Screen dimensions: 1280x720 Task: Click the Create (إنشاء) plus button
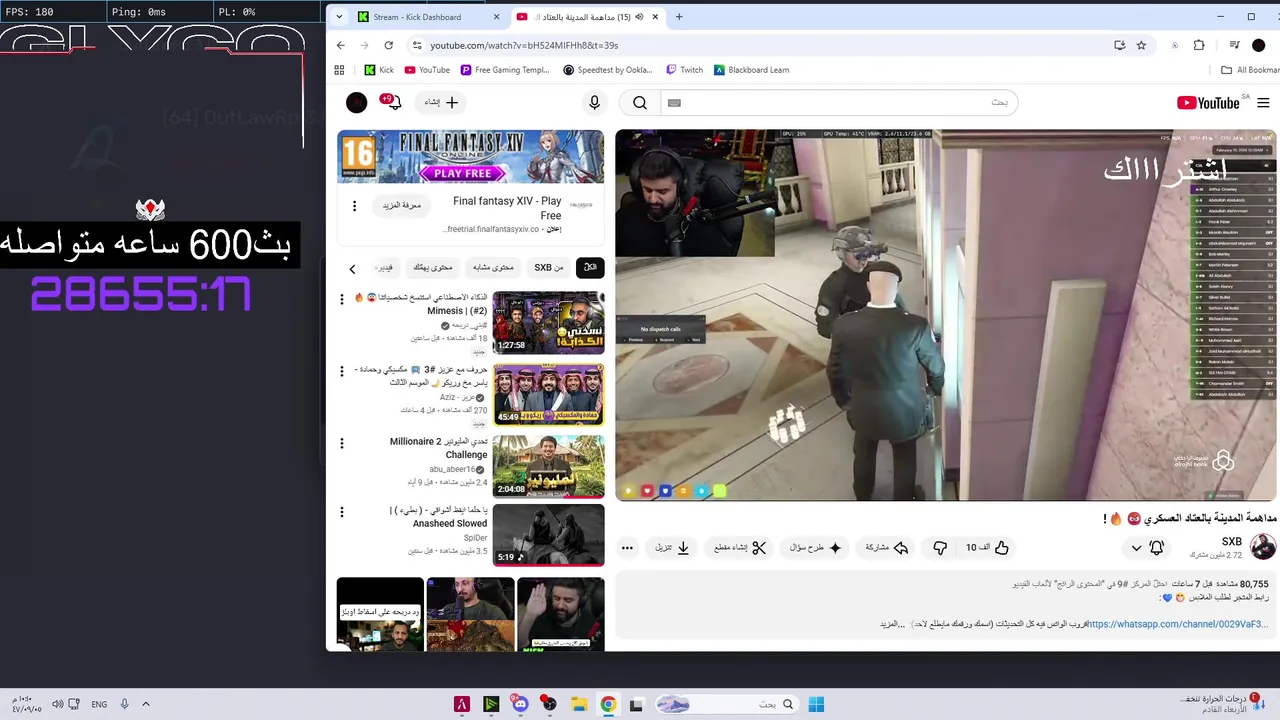(441, 102)
